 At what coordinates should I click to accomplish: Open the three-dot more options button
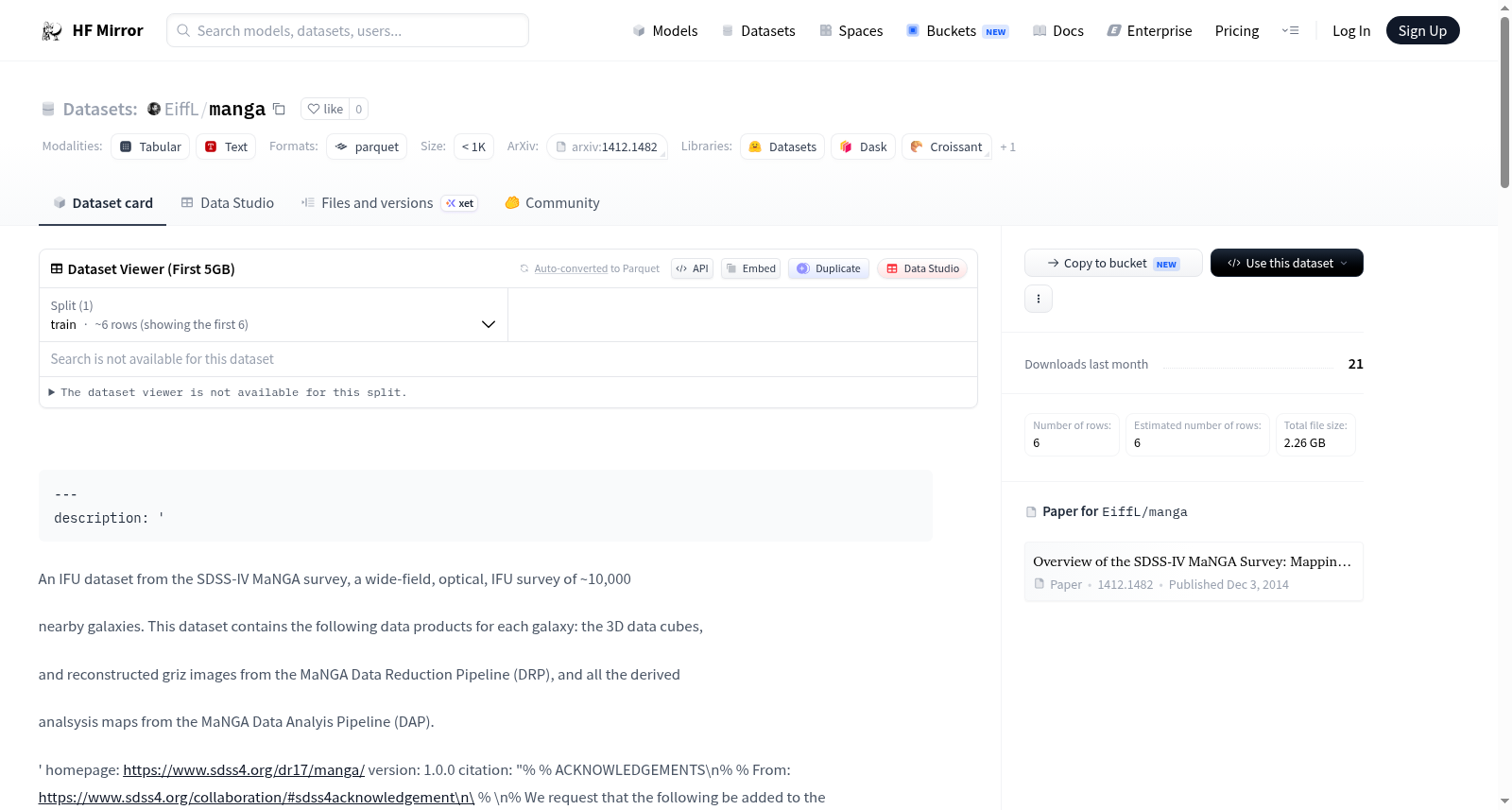coord(1039,299)
